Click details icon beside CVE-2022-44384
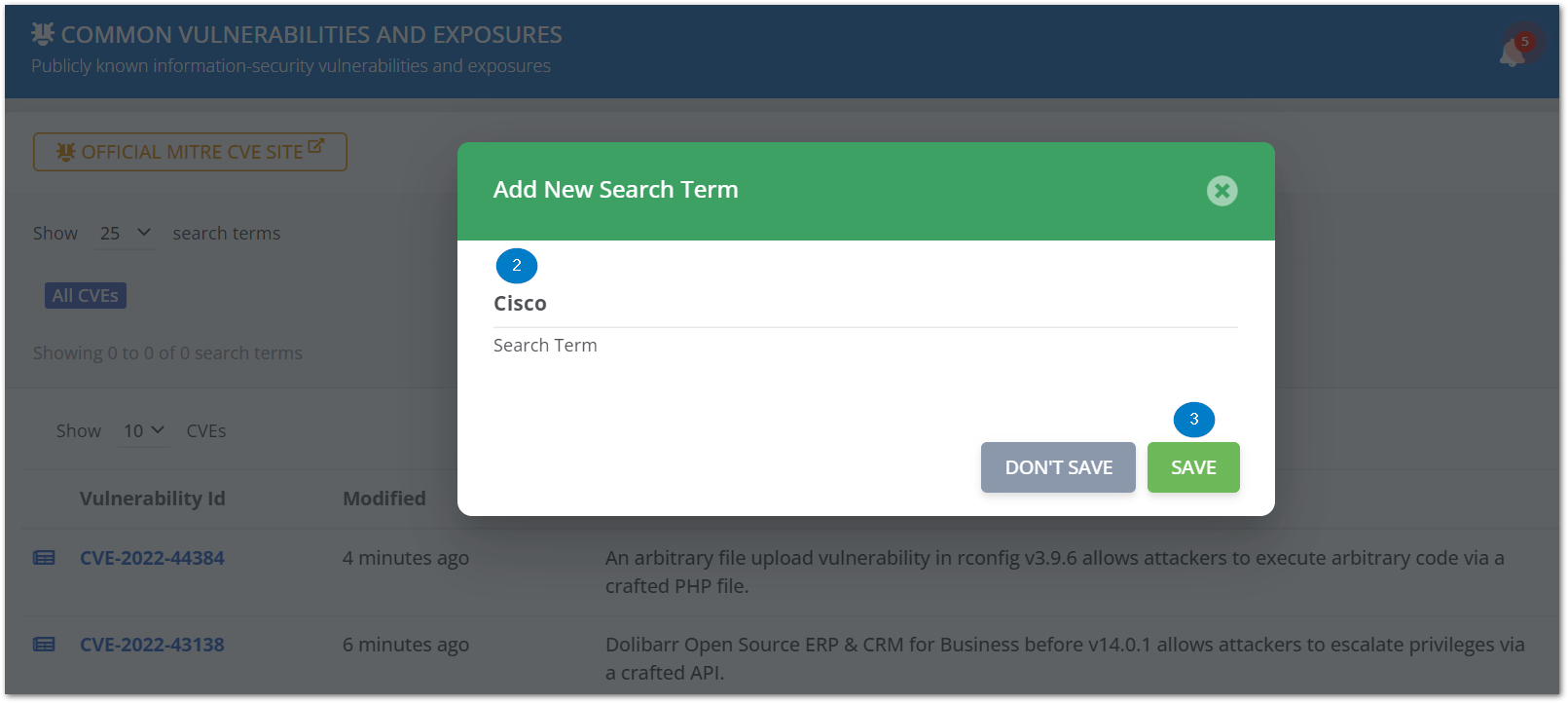 click(x=44, y=558)
